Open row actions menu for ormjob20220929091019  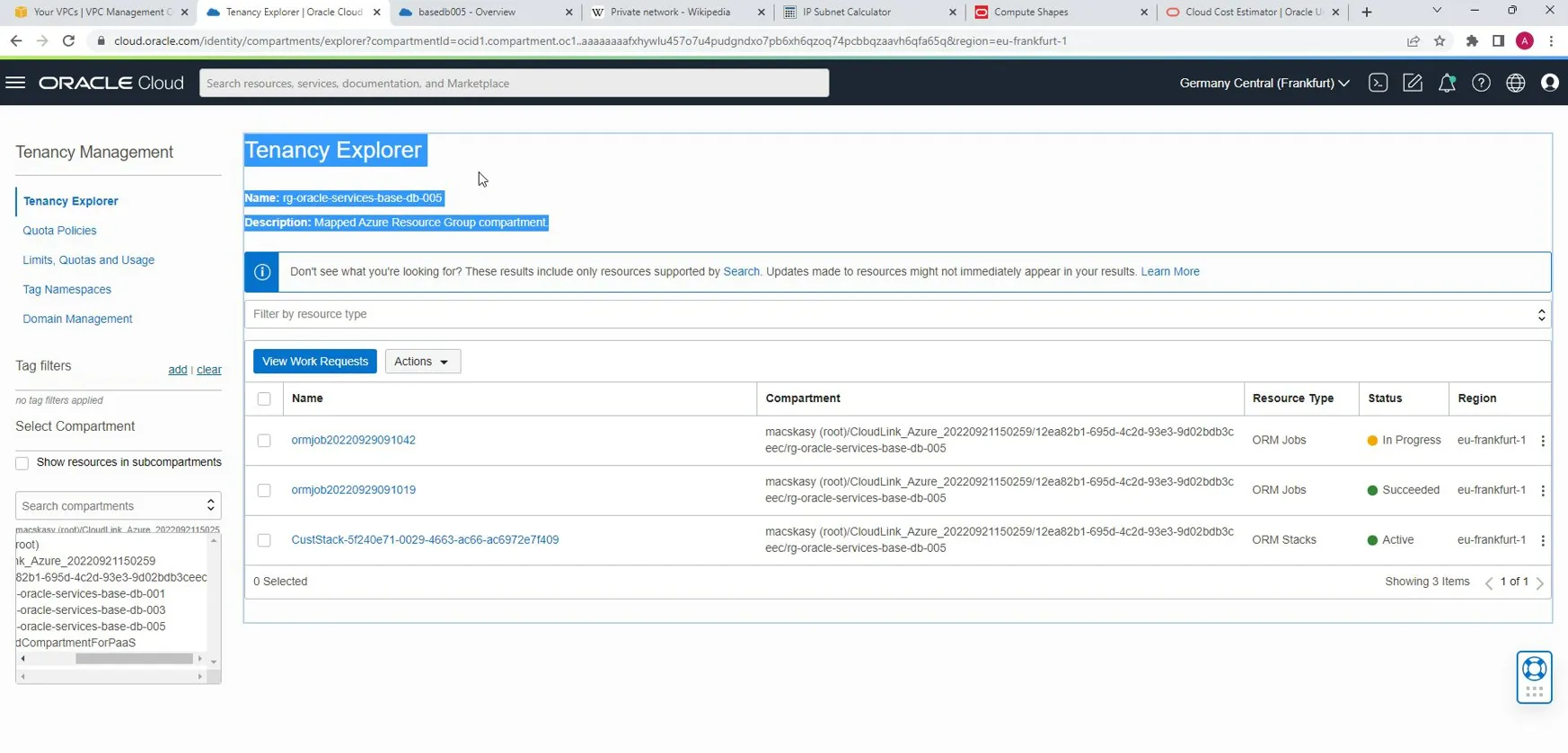(1543, 491)
